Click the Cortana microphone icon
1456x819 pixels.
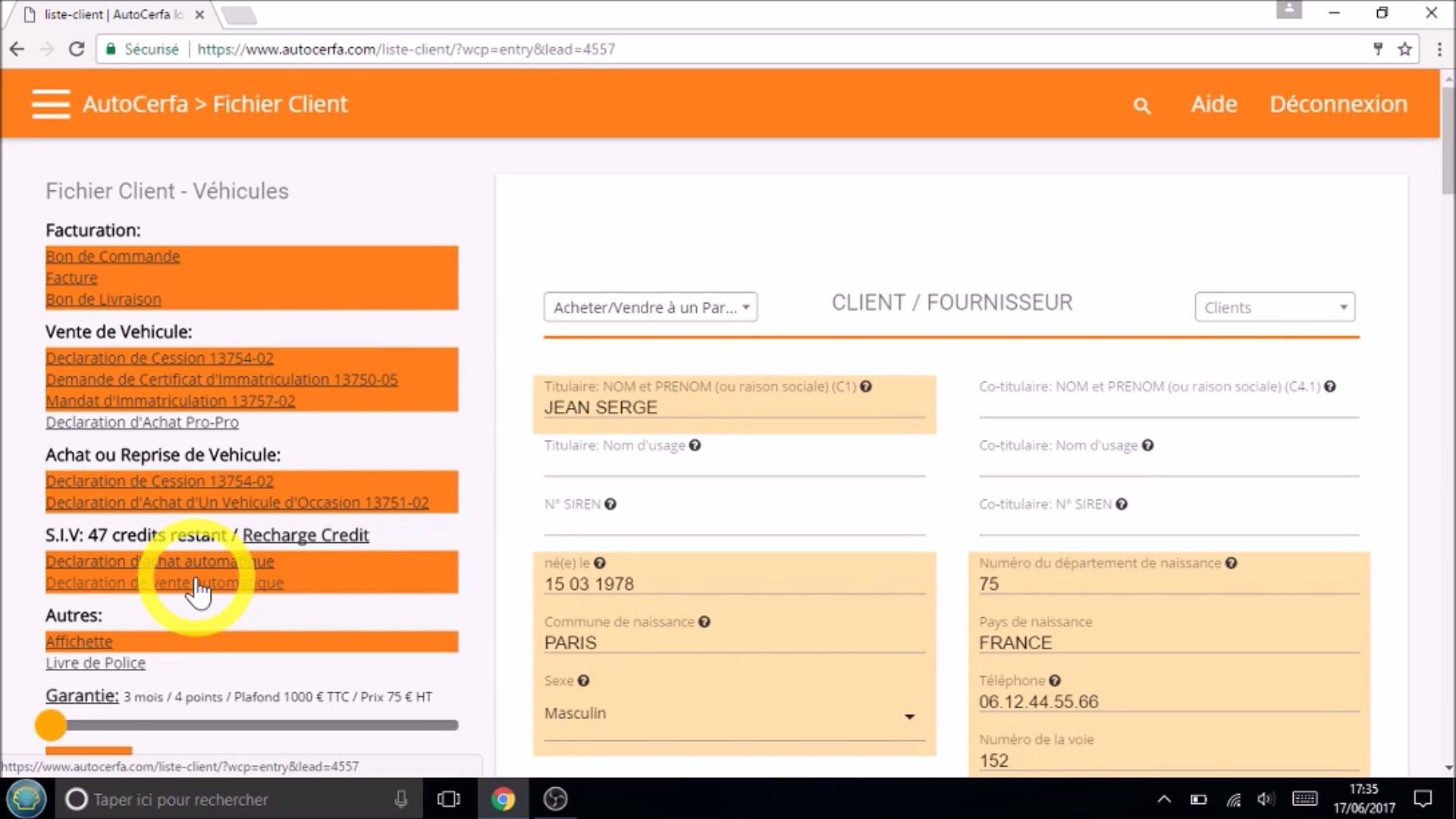point(400,799)
